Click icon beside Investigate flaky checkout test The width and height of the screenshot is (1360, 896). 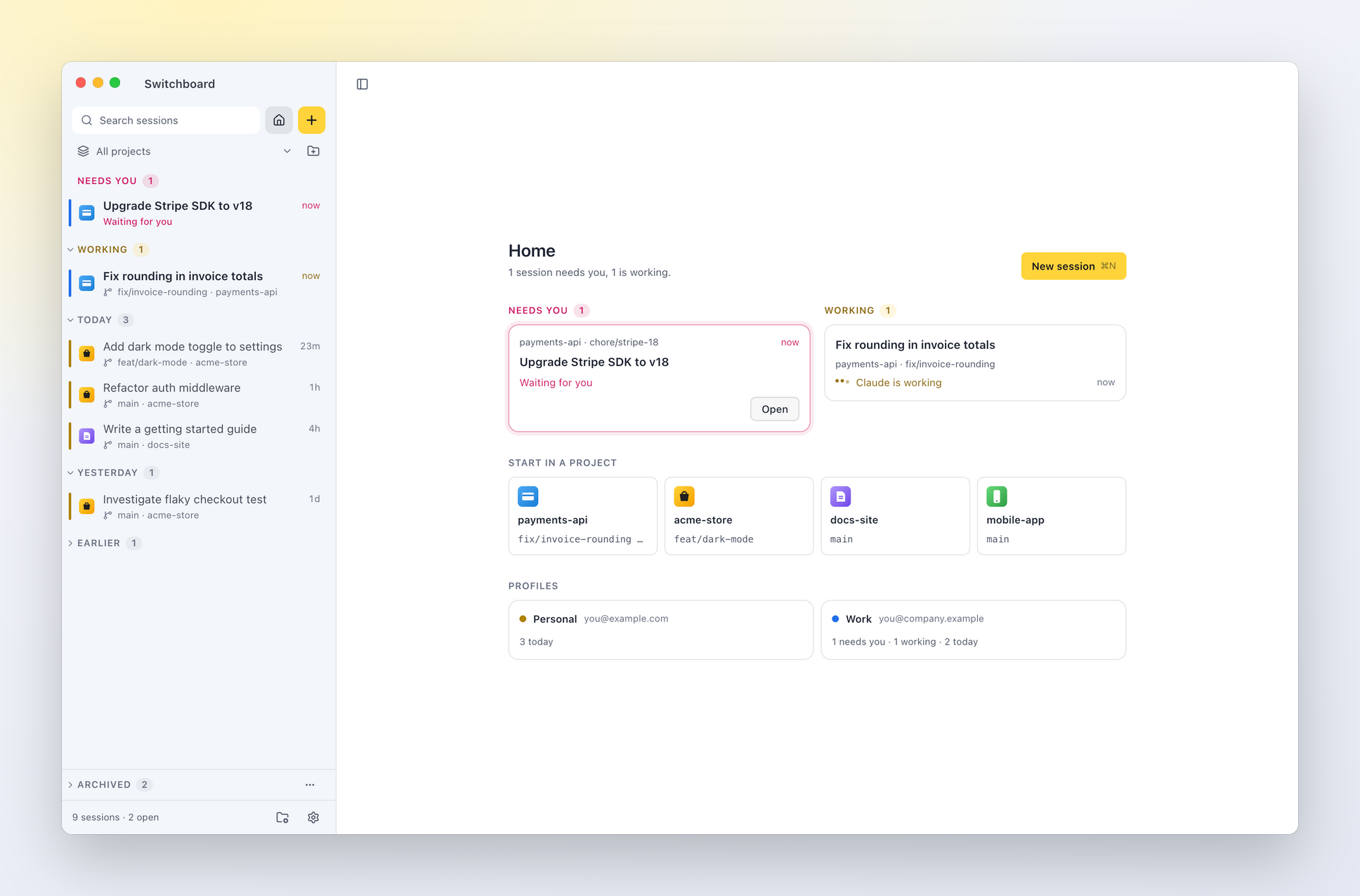pyautogui.click(x=87, y=506)
